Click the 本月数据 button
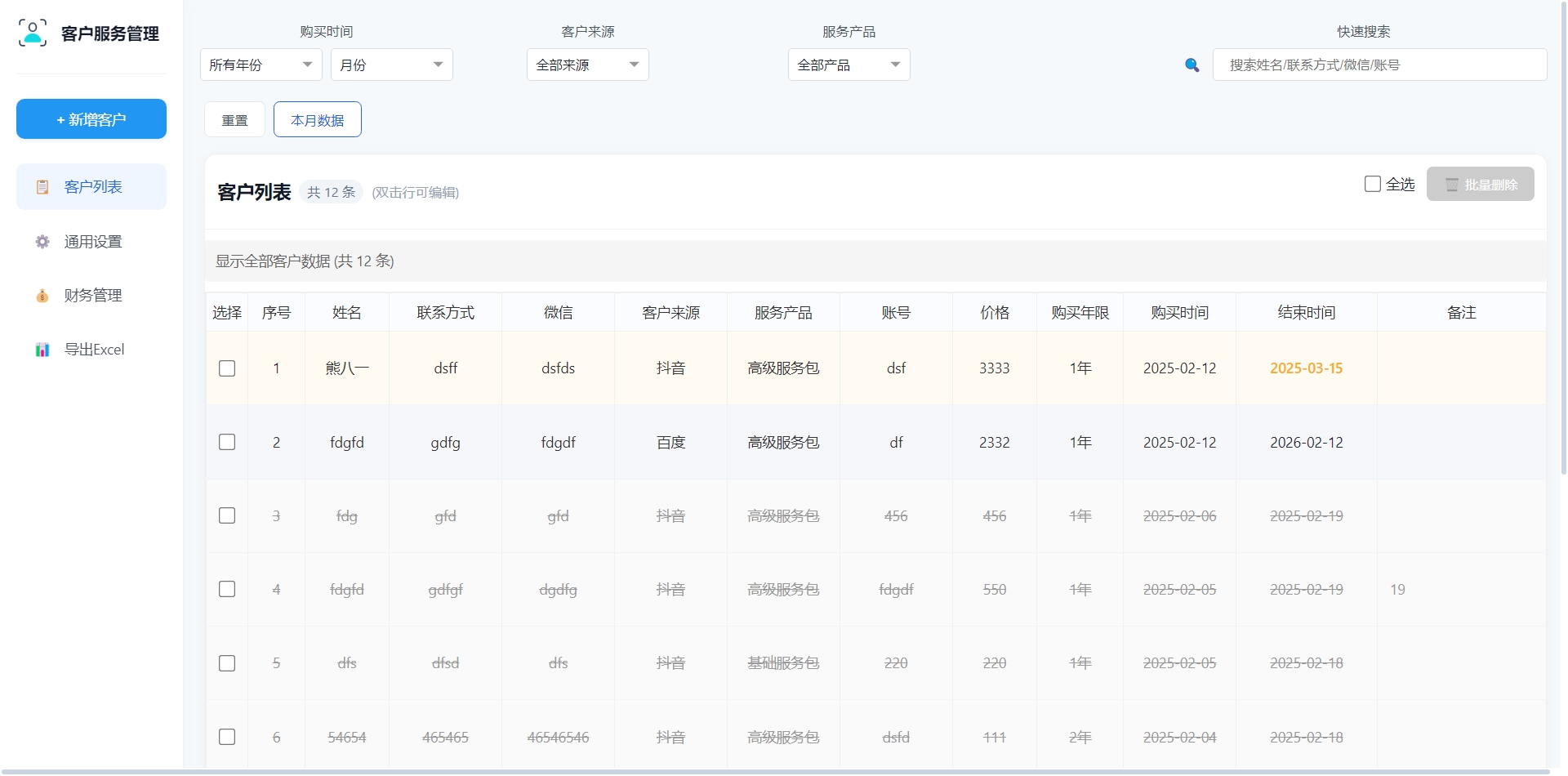1568x776 pixels. [x=318, y=120]
